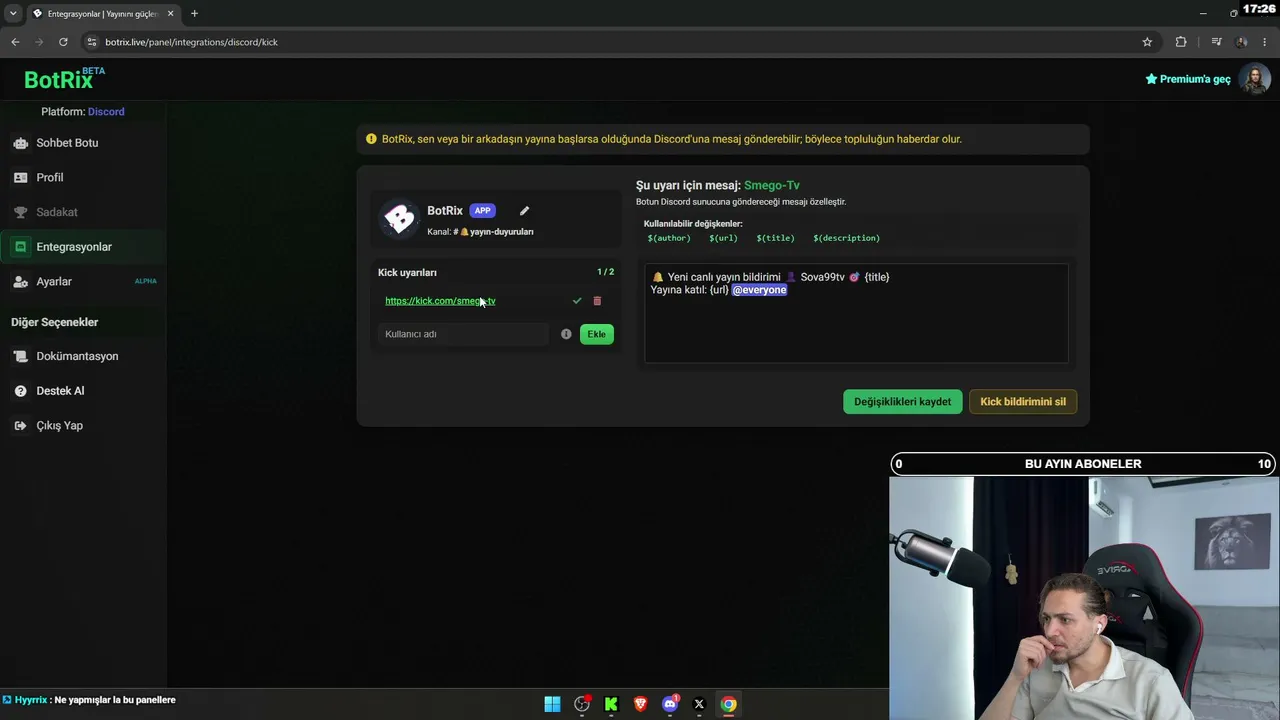Select the Entegrasyonlar browser tab
1280x720 pixels.
point(103,14)
